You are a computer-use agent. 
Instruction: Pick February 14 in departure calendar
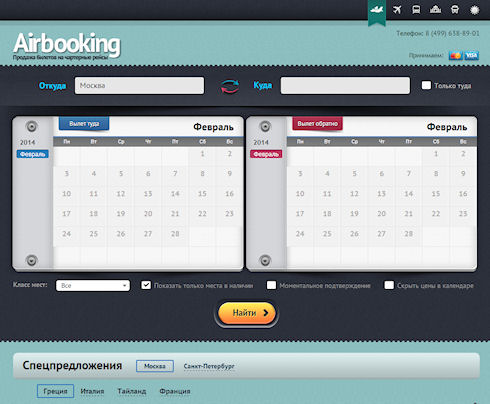pos(175,194)
